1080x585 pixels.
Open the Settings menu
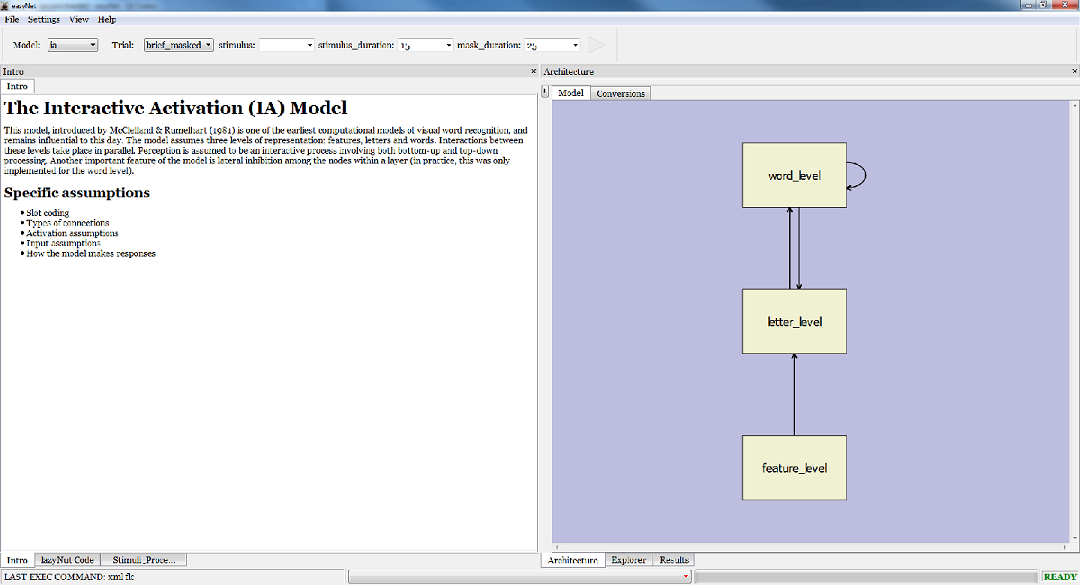(x=43, y=19)
